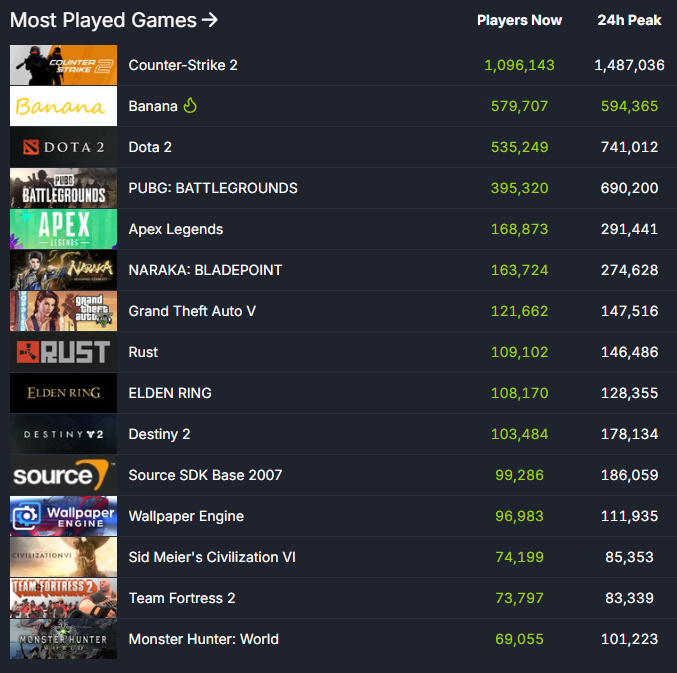Viewport: 677px width, 673px height.
Task: Open the Wallpaper Engine title link
Action: [x=186, y=516]
